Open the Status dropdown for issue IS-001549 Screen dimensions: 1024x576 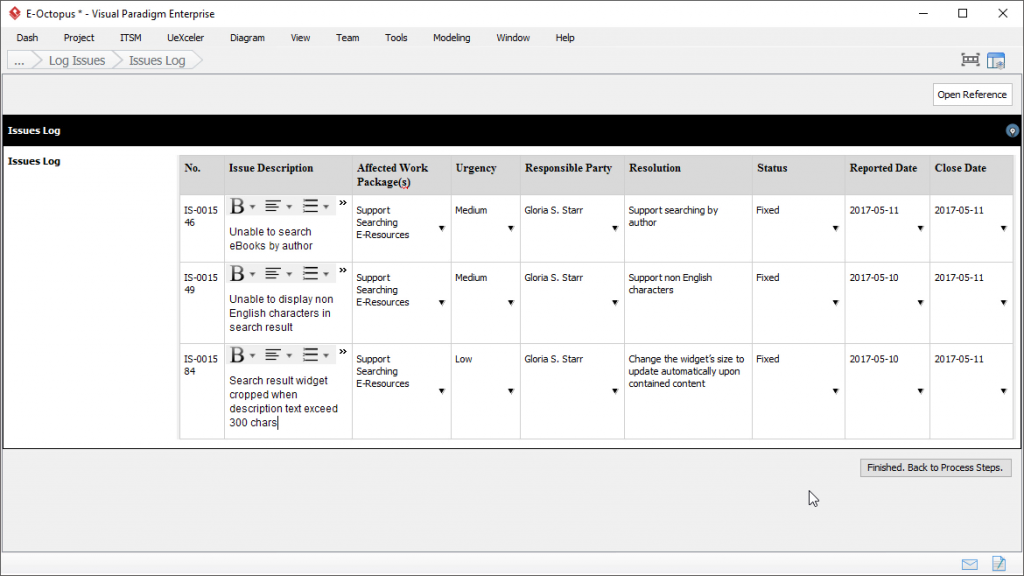(x=835, y=304)
